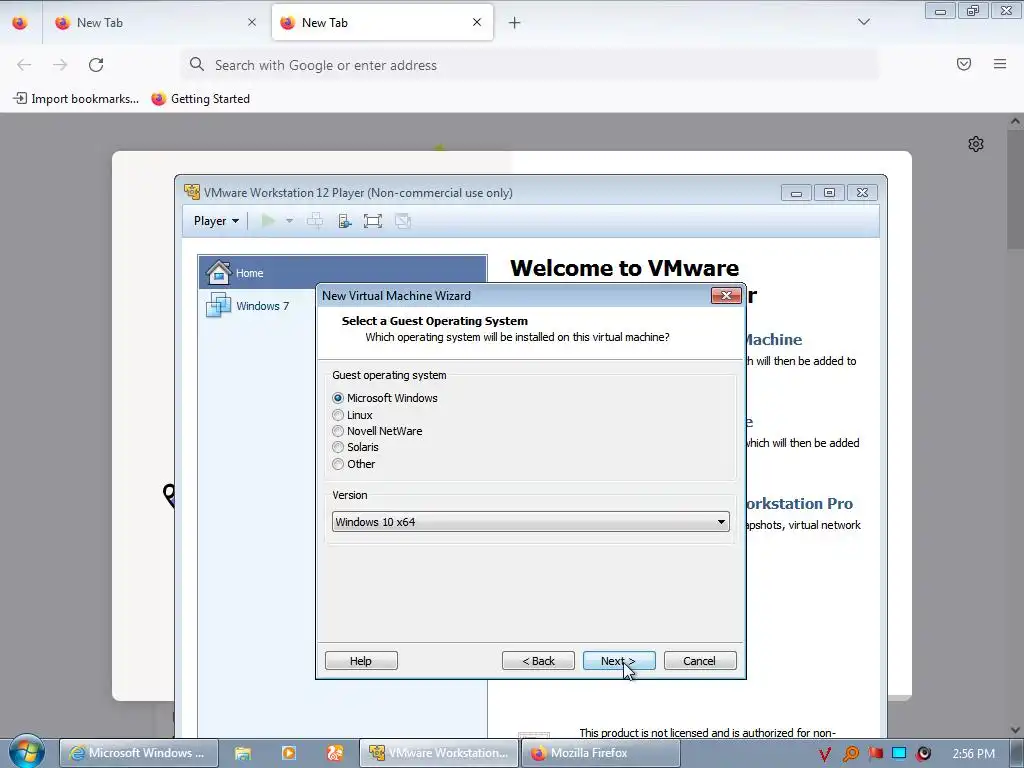Open the Save to Pocket icon in Firefox toolbar
Image resolution: width=1024 pixels, height=768 pixels.
pyautogui.click(x=964, y=64)
